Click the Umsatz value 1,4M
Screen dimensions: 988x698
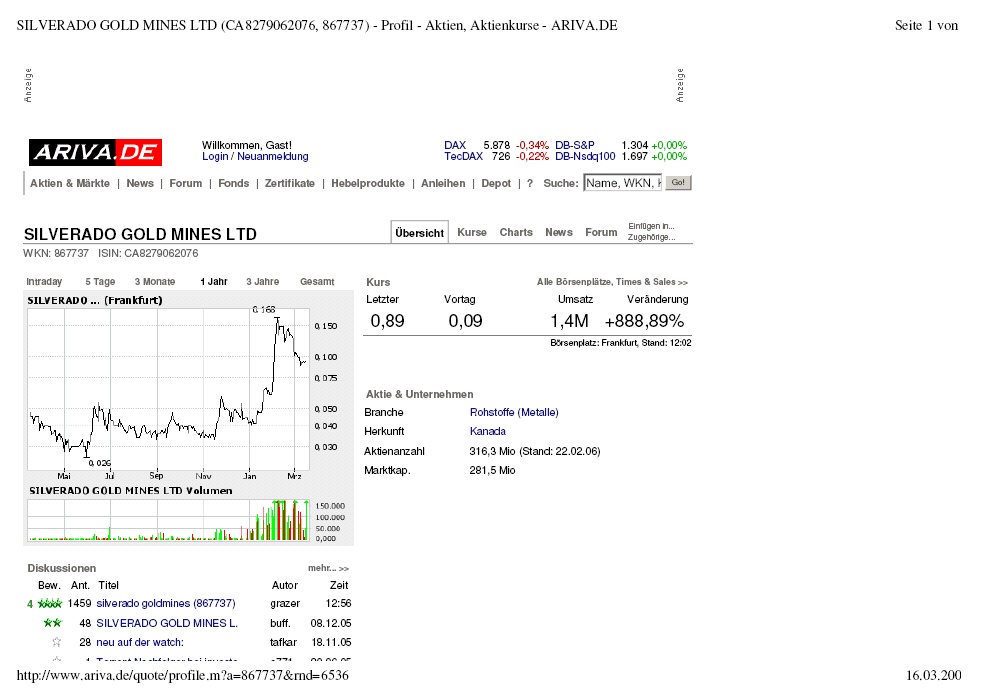tap(570, 321)
